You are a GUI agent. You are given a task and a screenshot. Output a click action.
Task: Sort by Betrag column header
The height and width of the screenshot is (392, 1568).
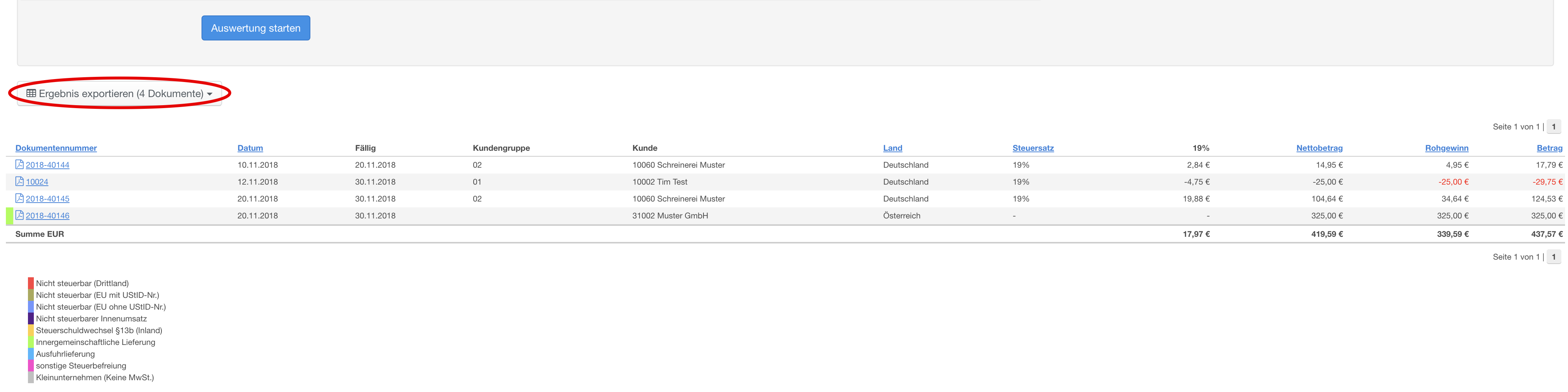[1549, 148]
